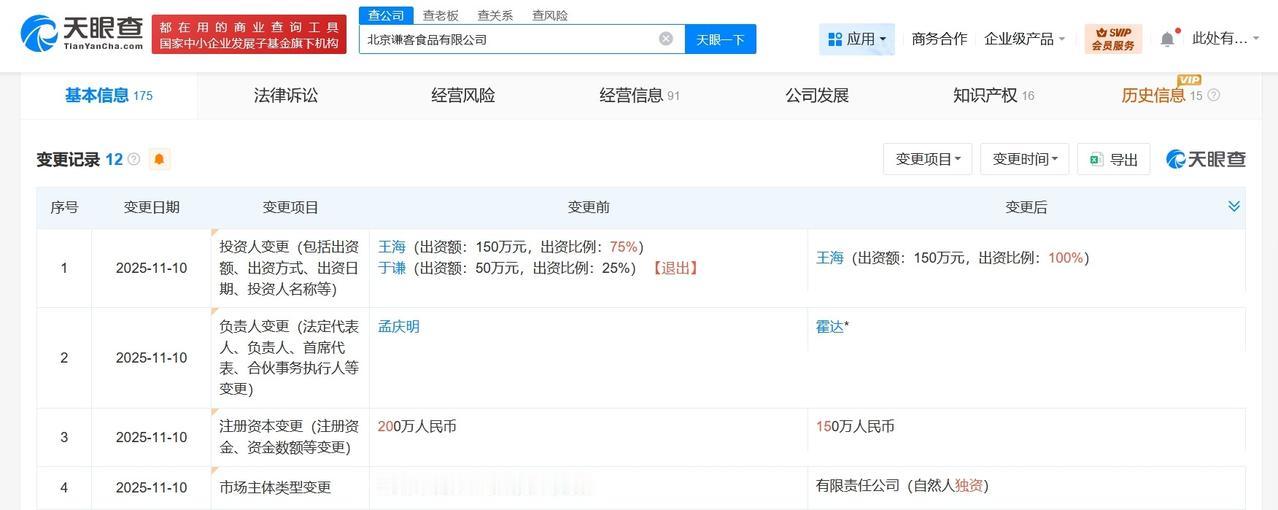Click the 市场主体类型变更 item in row 4

tap(275, 488)
